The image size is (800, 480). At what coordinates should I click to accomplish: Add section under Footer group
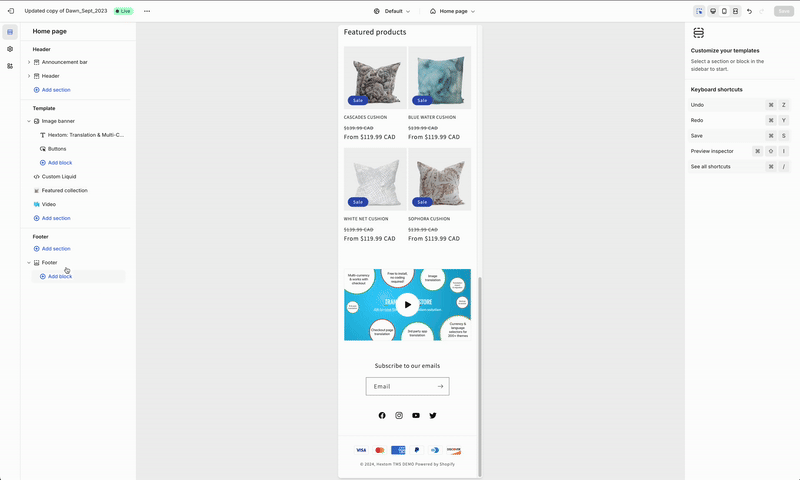coord(52,249)
